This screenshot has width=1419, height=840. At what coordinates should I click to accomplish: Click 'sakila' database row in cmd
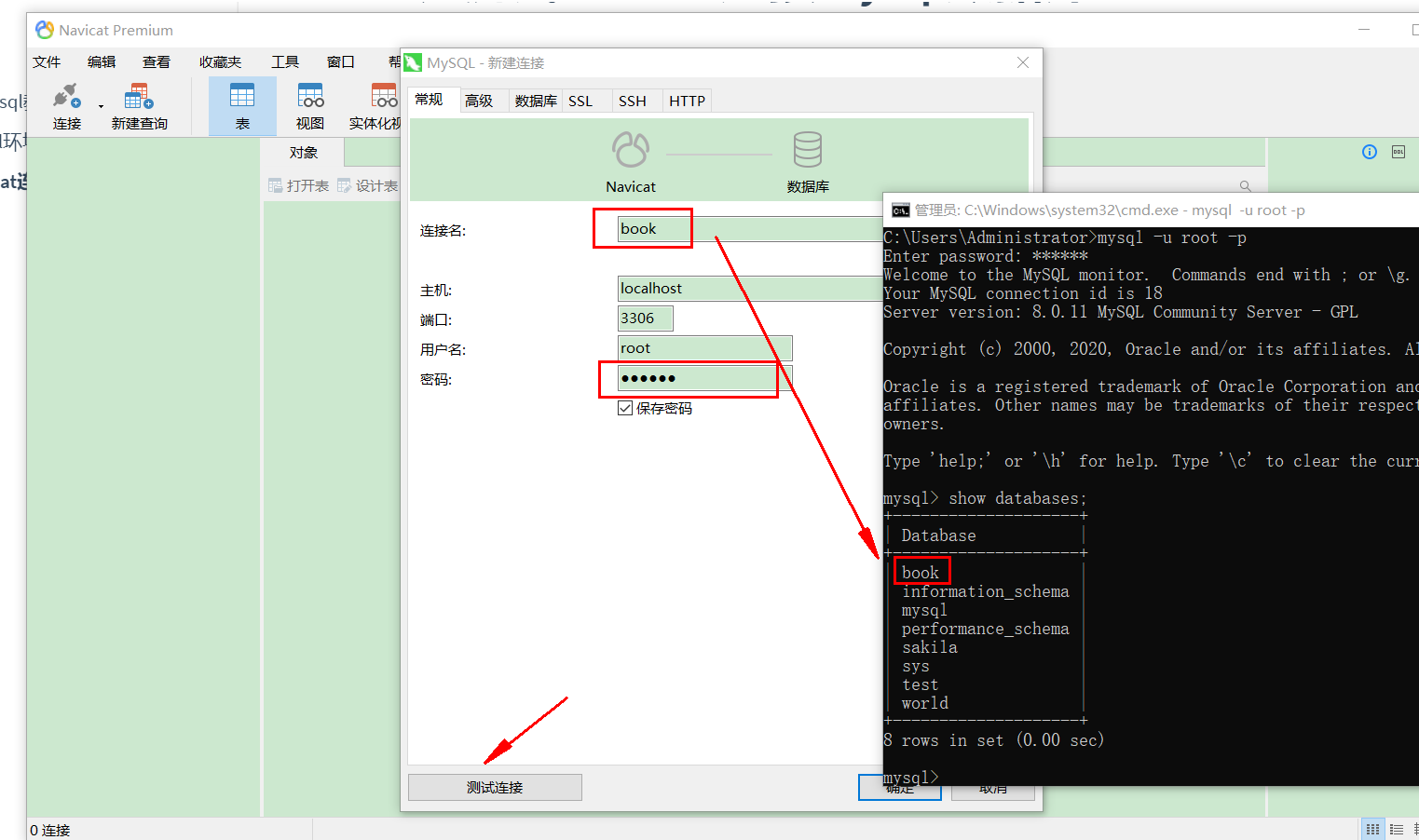tap(929, 647)
